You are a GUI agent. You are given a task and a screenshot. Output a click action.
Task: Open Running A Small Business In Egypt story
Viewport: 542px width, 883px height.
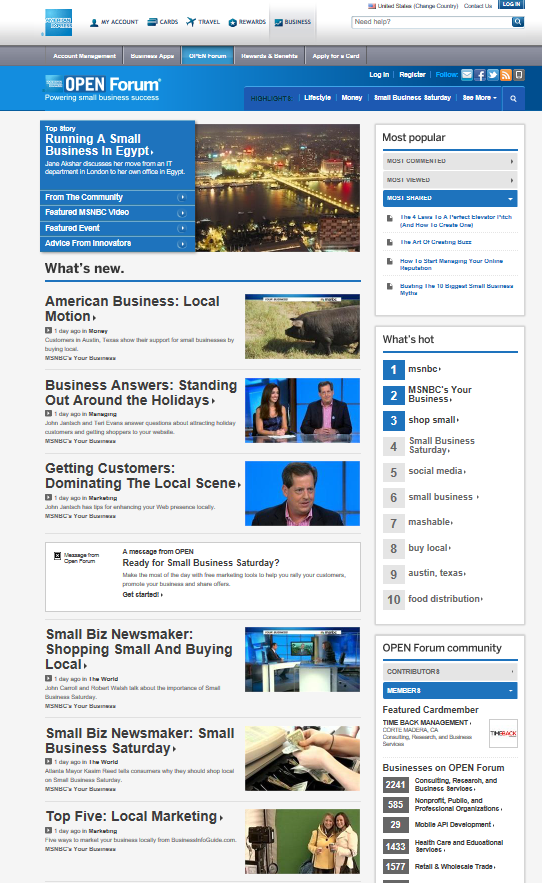coord(99,145)
